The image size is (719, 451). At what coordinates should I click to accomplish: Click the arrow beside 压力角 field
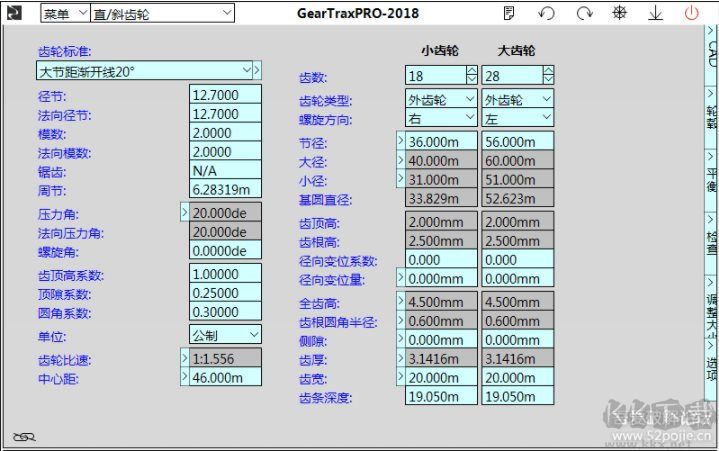click(184, 212)
